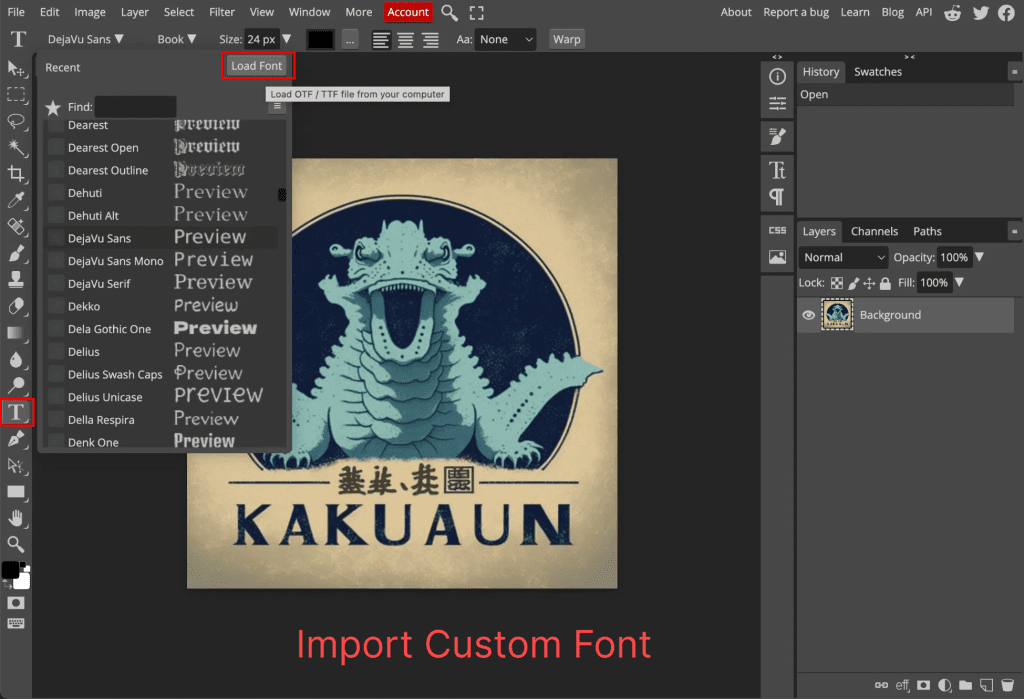This screenshot has width=1024, height=699.
Task: Open the Filter menu
Action: pos(222,12)
